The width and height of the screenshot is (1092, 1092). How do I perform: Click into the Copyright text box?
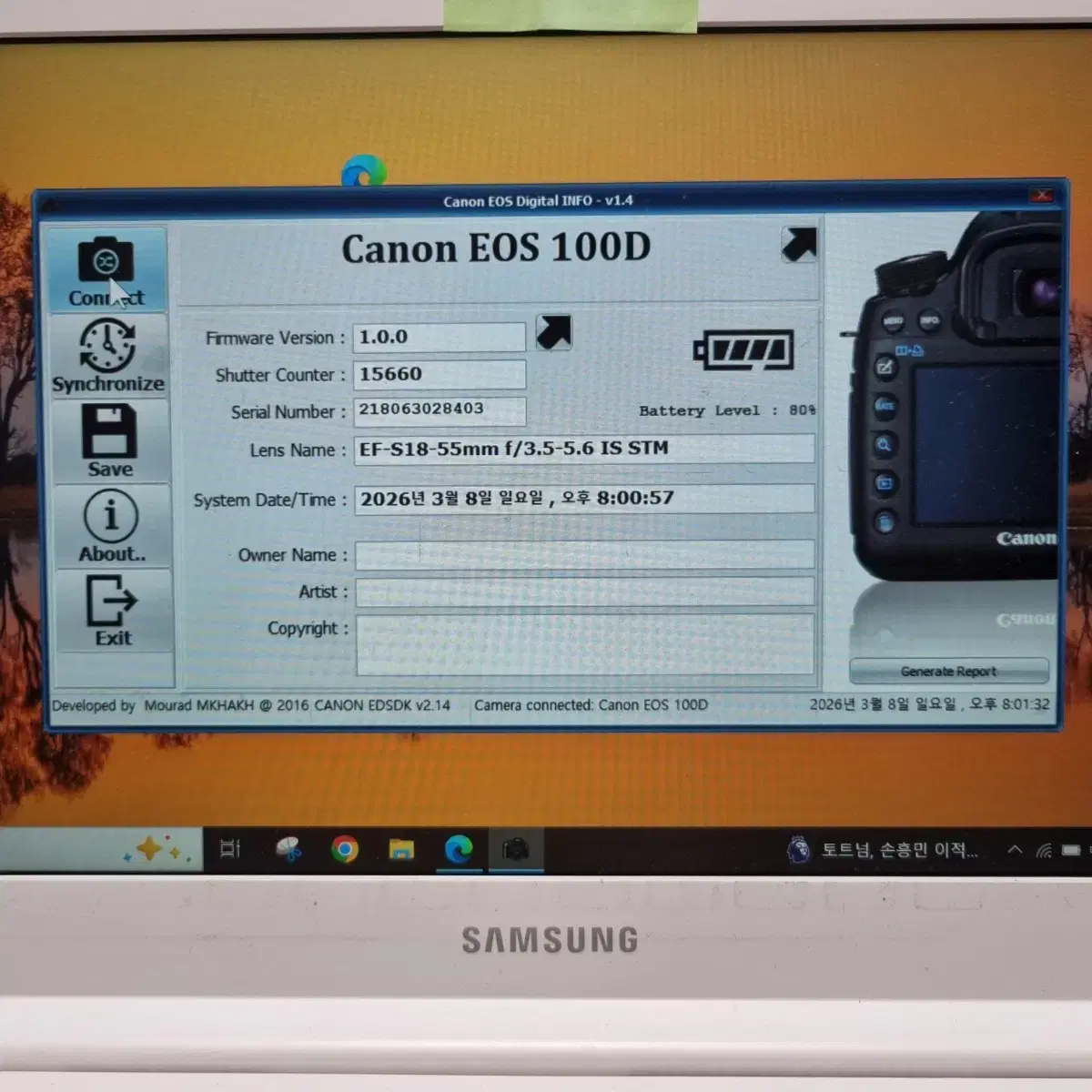pos(584,644)
